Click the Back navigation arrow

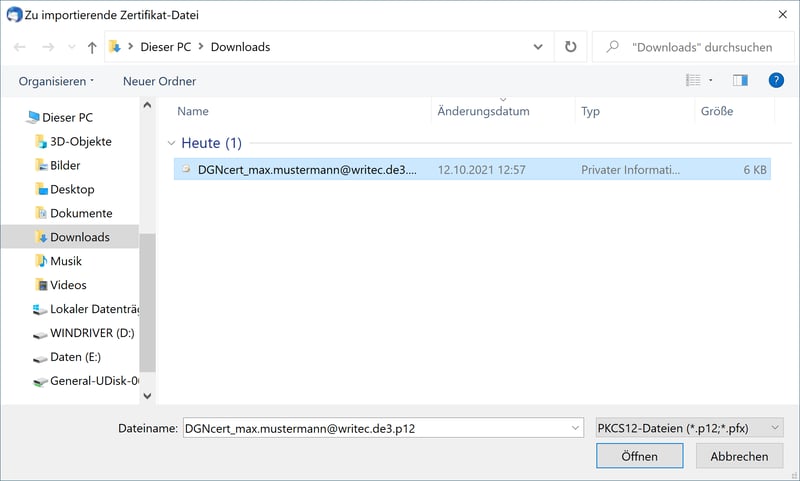(x=20, y=47)
